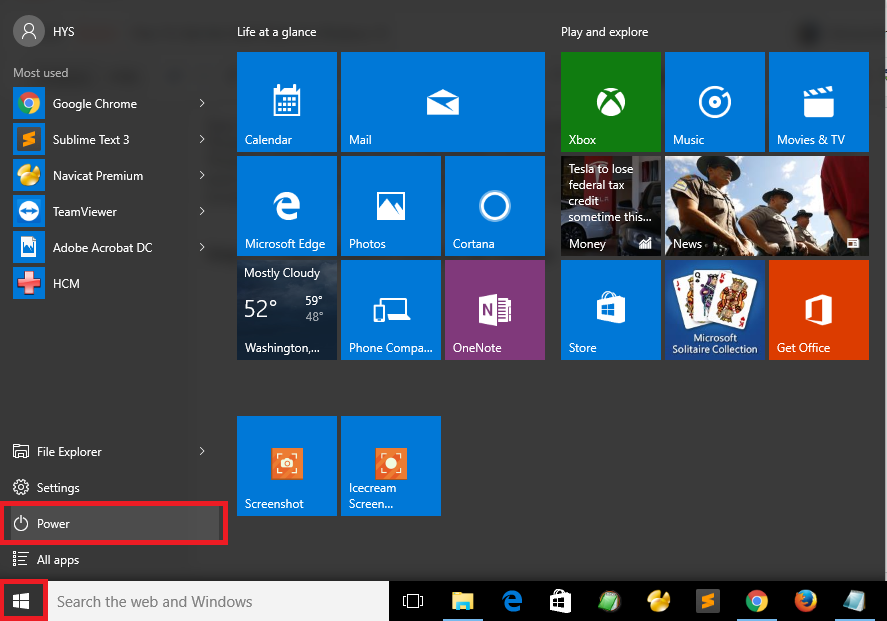Open the Calendar tile

click(287, 102)
